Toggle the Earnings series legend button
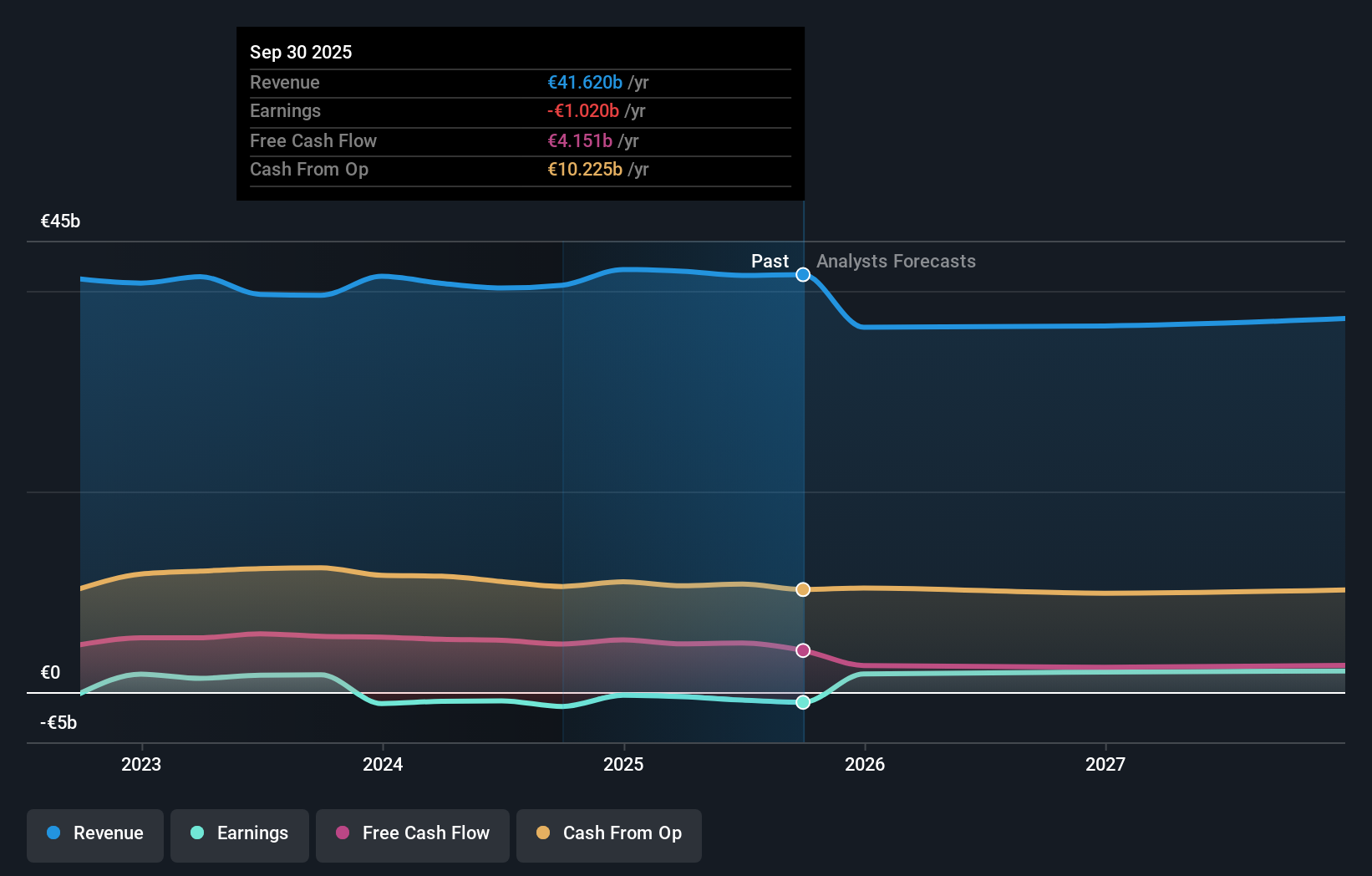Viewport: 1372px width, 876px height. pos(240,835)
